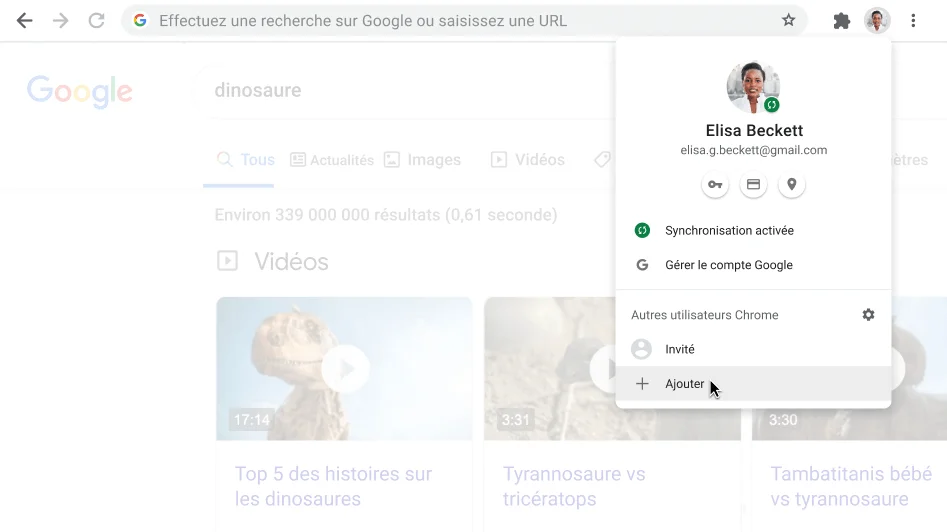This screenshot has width=947, height=532.
Task: Open saved passwords key icon
Action: [715, 185]
